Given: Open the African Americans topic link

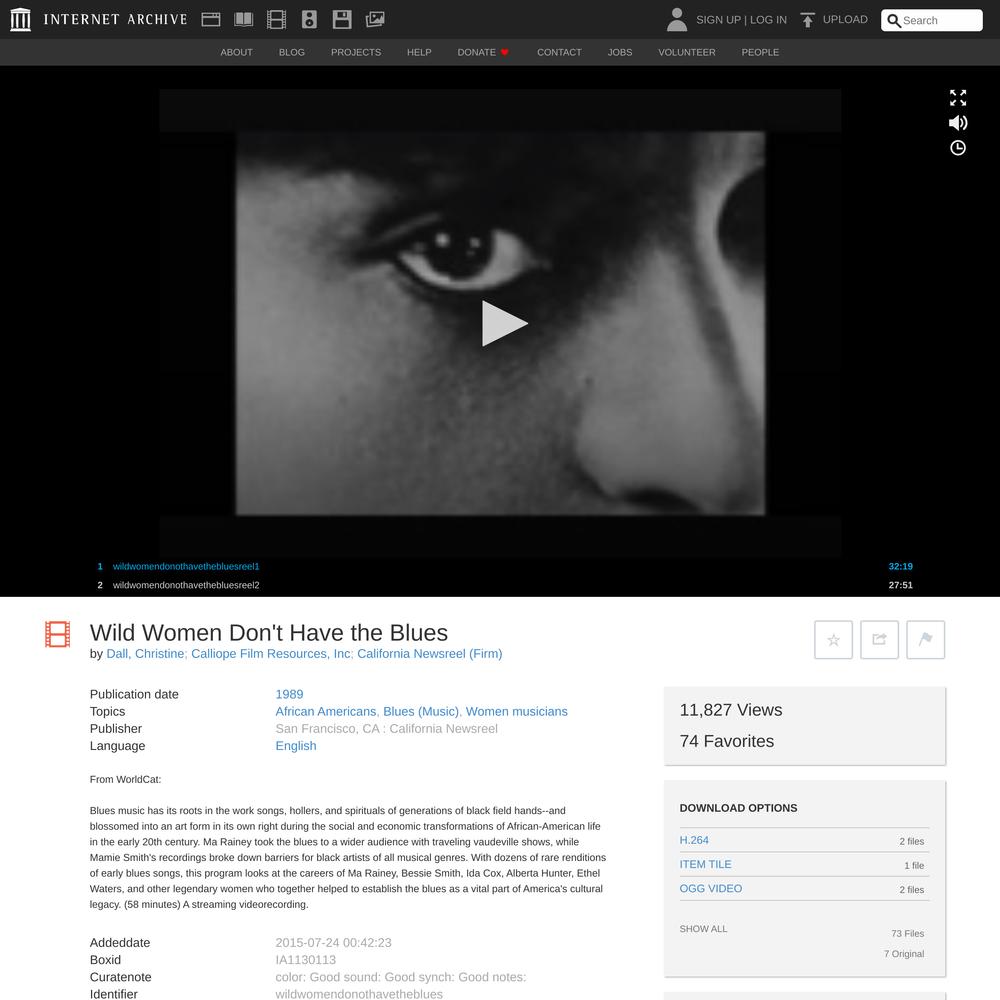Looking at the screenshot, I should tap(326, 712).
